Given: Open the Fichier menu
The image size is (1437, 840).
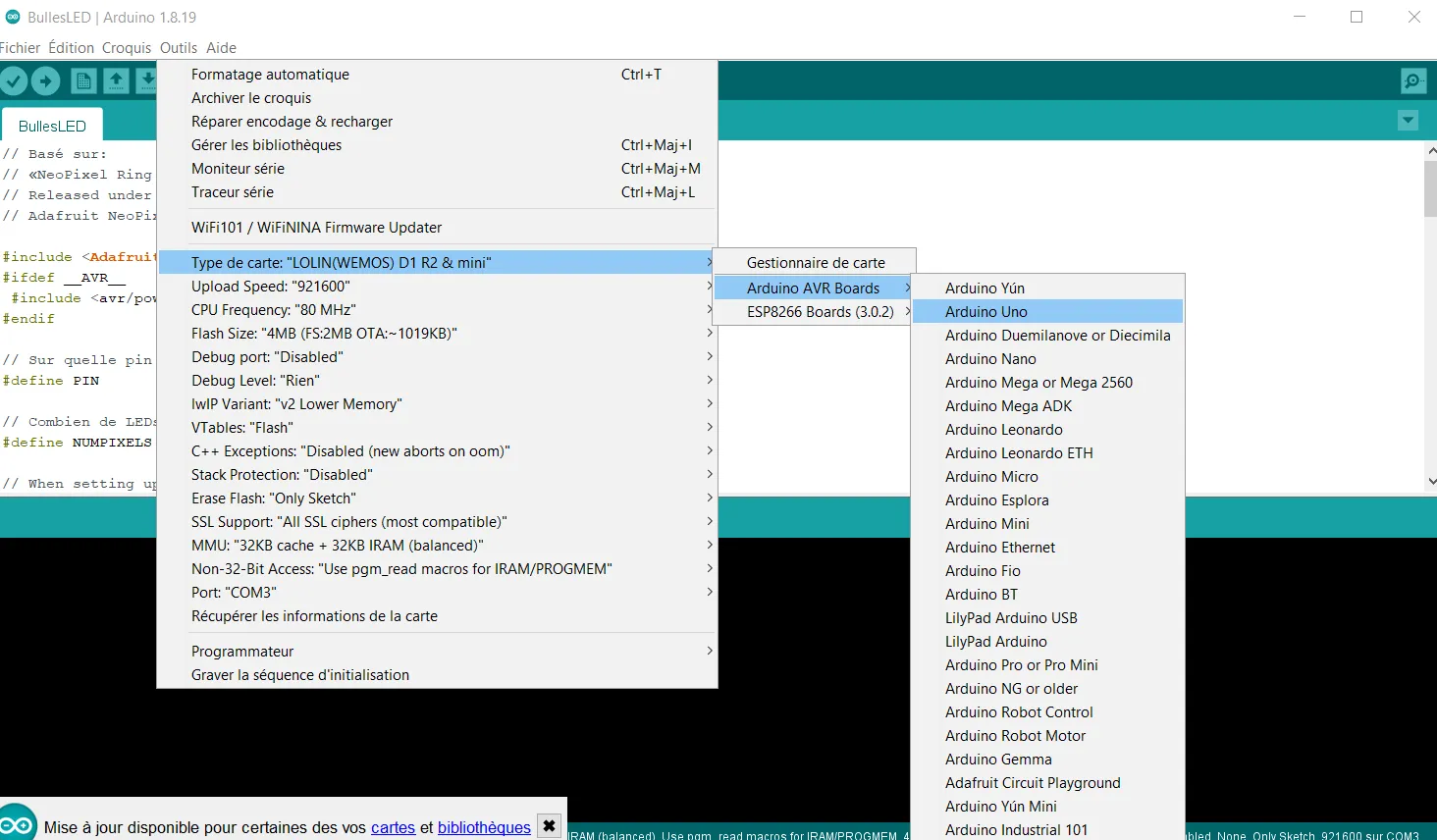Looking at the screenshot, I should 21,47.
